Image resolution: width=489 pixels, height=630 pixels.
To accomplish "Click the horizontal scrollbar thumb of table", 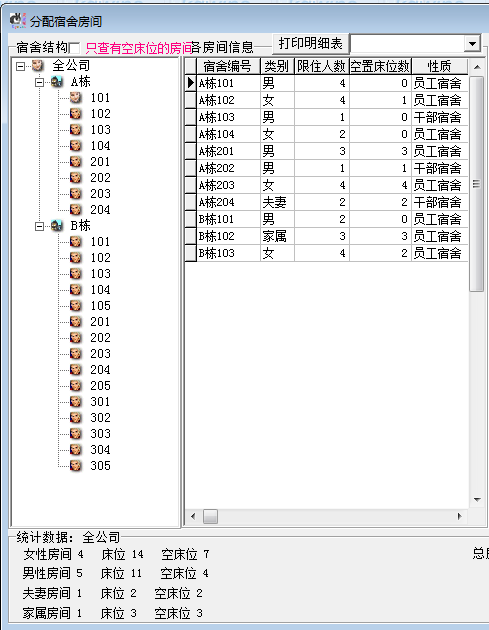I will (211, 516).
